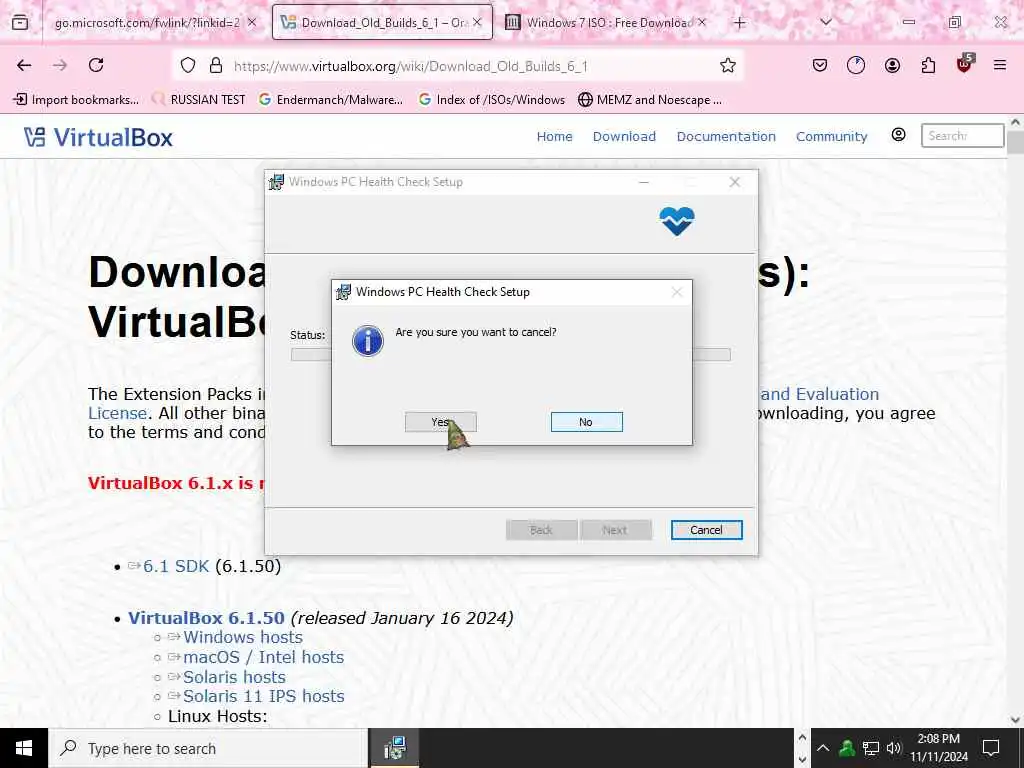
Task: Open Import bookmarks bookmark item
Action: [x=76, y=100]
